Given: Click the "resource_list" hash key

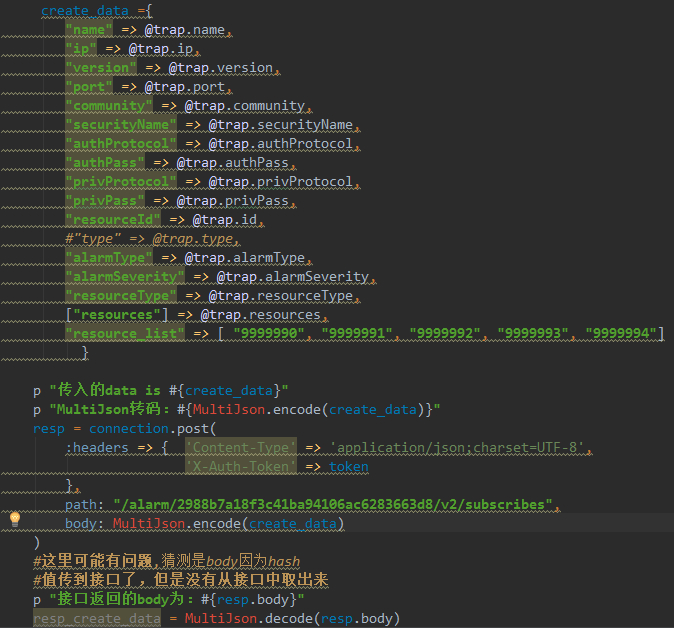Looking at the screenshot, I should (125, 334).
